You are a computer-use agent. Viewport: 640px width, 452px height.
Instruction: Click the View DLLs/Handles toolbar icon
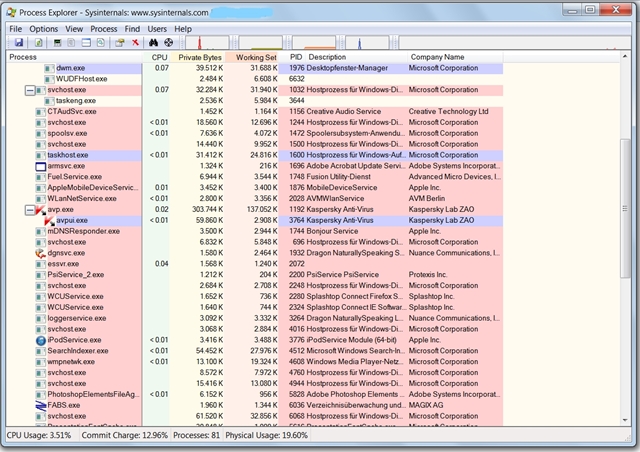coord(100,42)
